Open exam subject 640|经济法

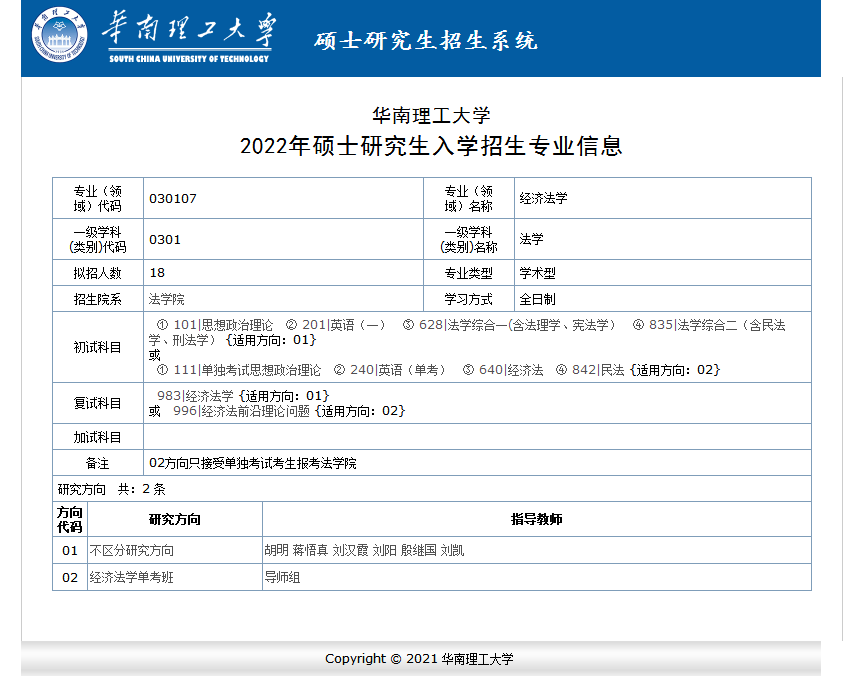[511, 370]
